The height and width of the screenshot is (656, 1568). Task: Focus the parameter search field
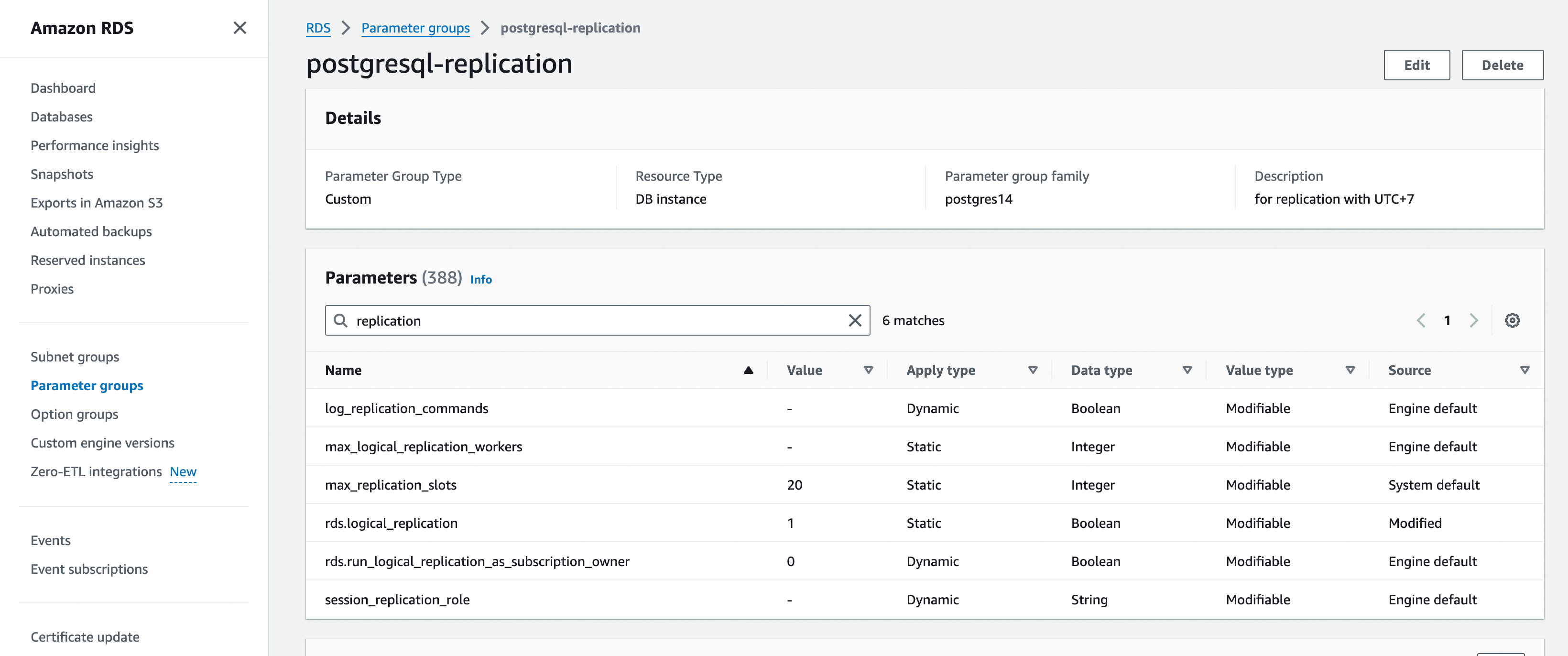pos(597,320)
